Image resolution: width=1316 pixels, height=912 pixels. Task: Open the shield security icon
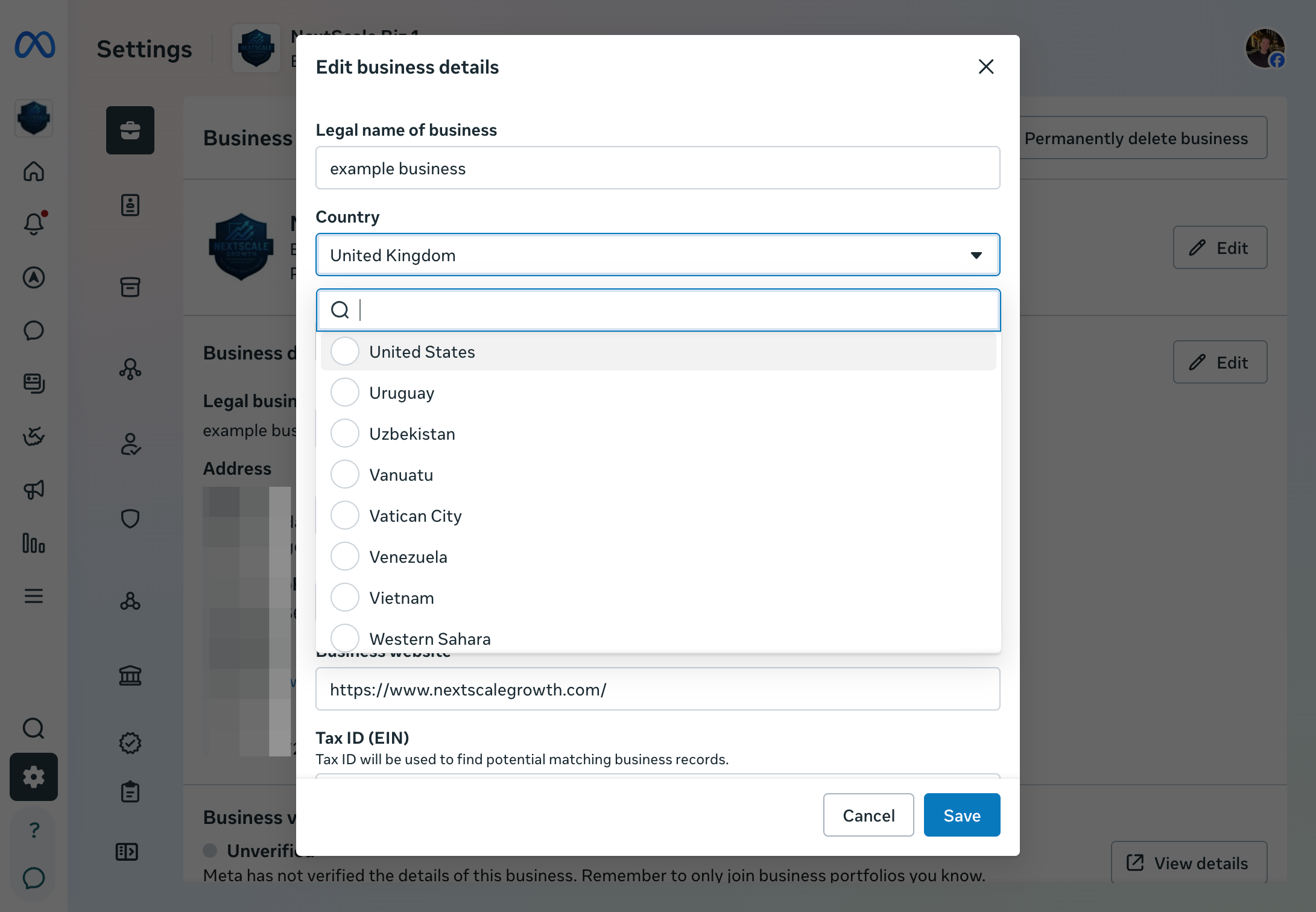click(x=130, y=519)
